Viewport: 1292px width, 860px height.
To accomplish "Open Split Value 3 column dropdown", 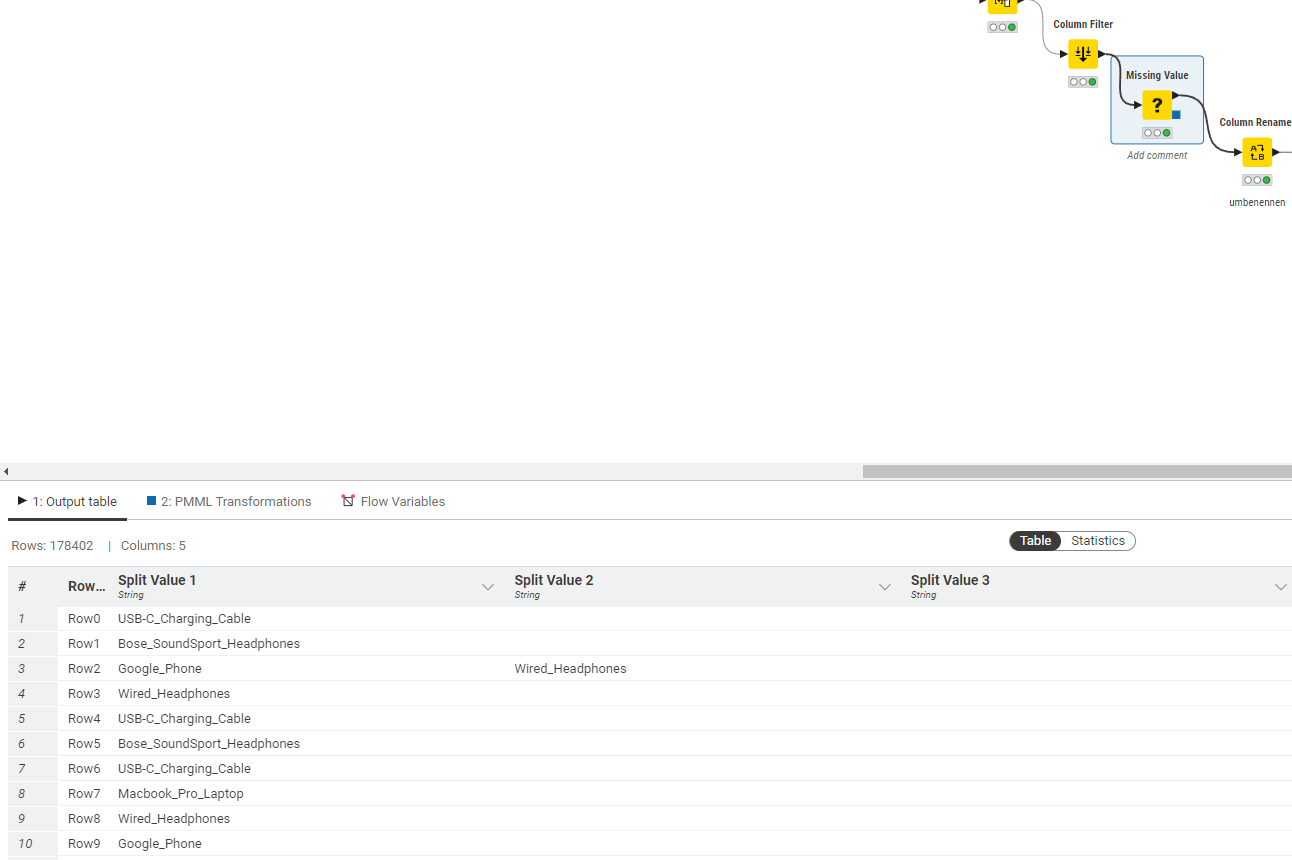I will tap(1280, 587).
